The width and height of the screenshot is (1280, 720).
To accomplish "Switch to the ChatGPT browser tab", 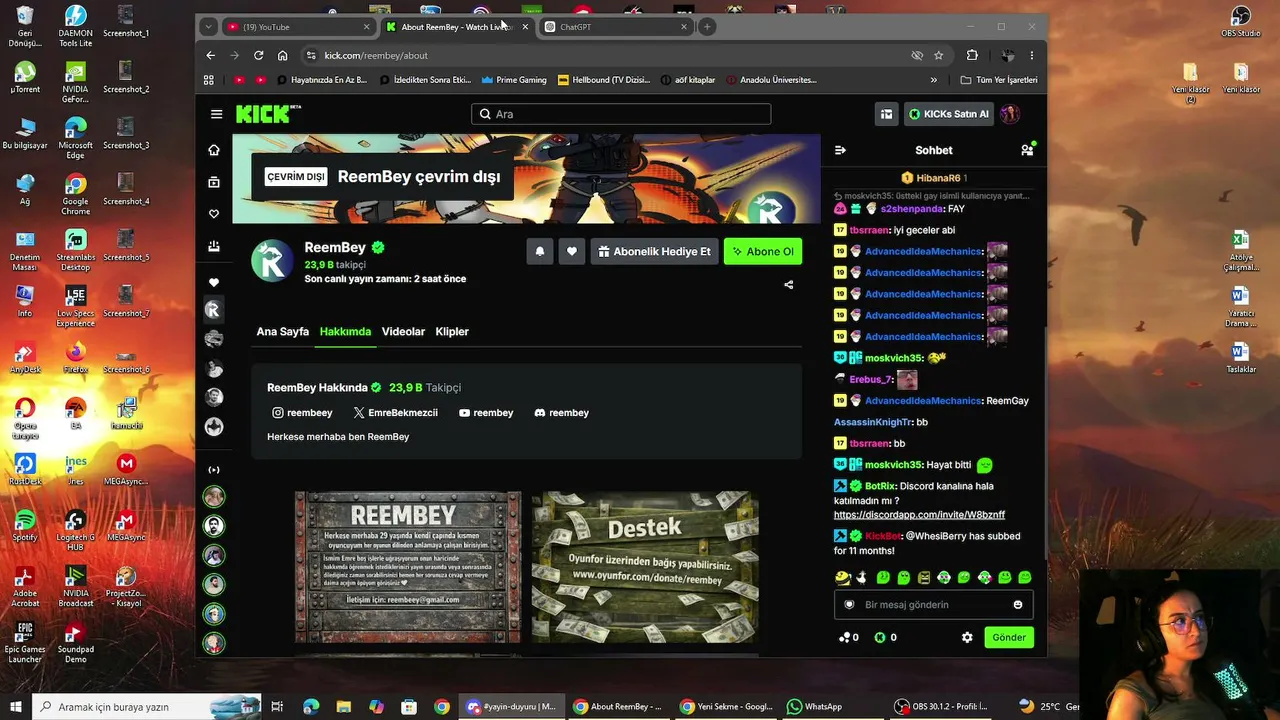I will (615, 27).
